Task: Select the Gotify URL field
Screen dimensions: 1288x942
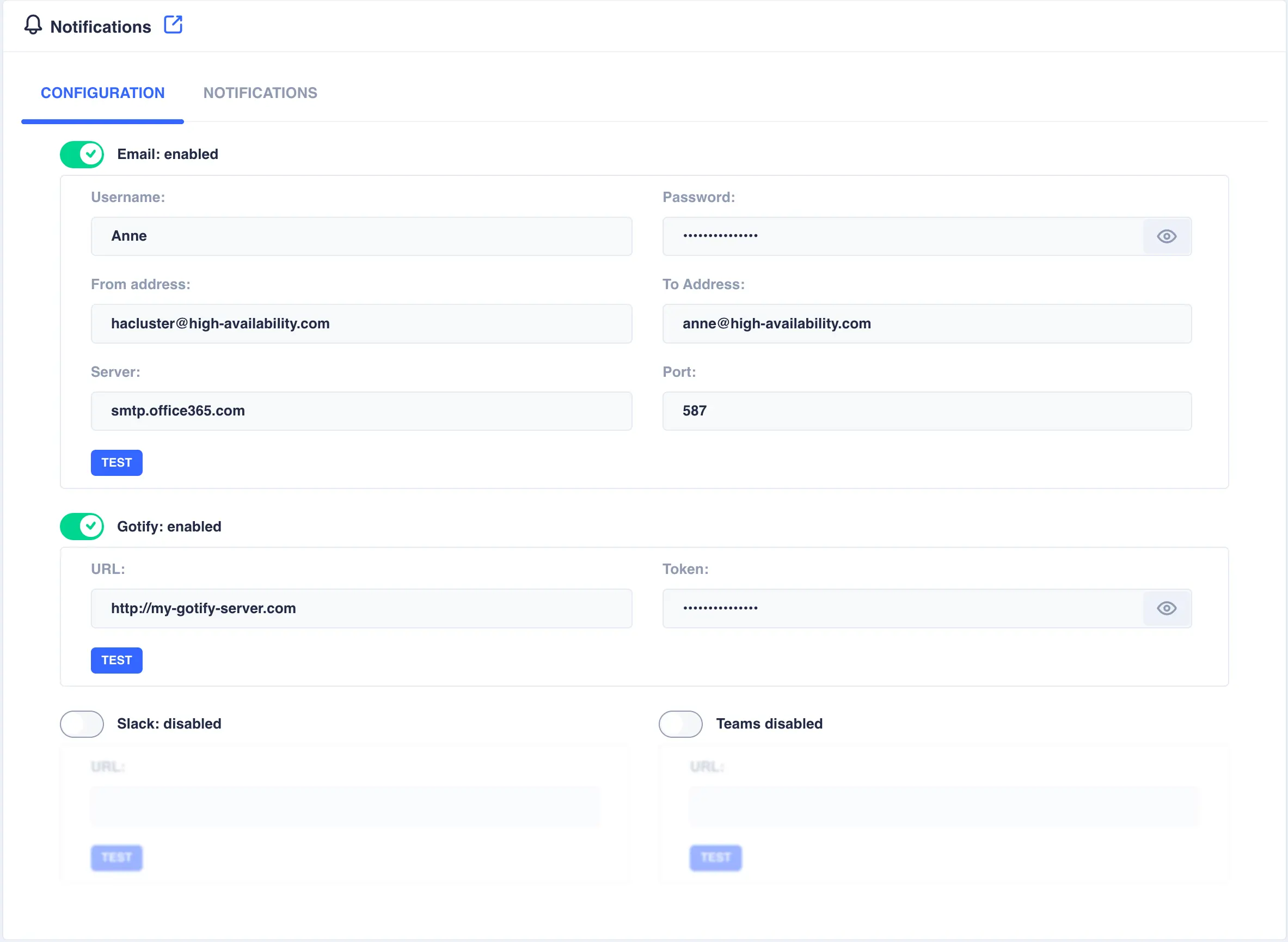Action: 361,608
